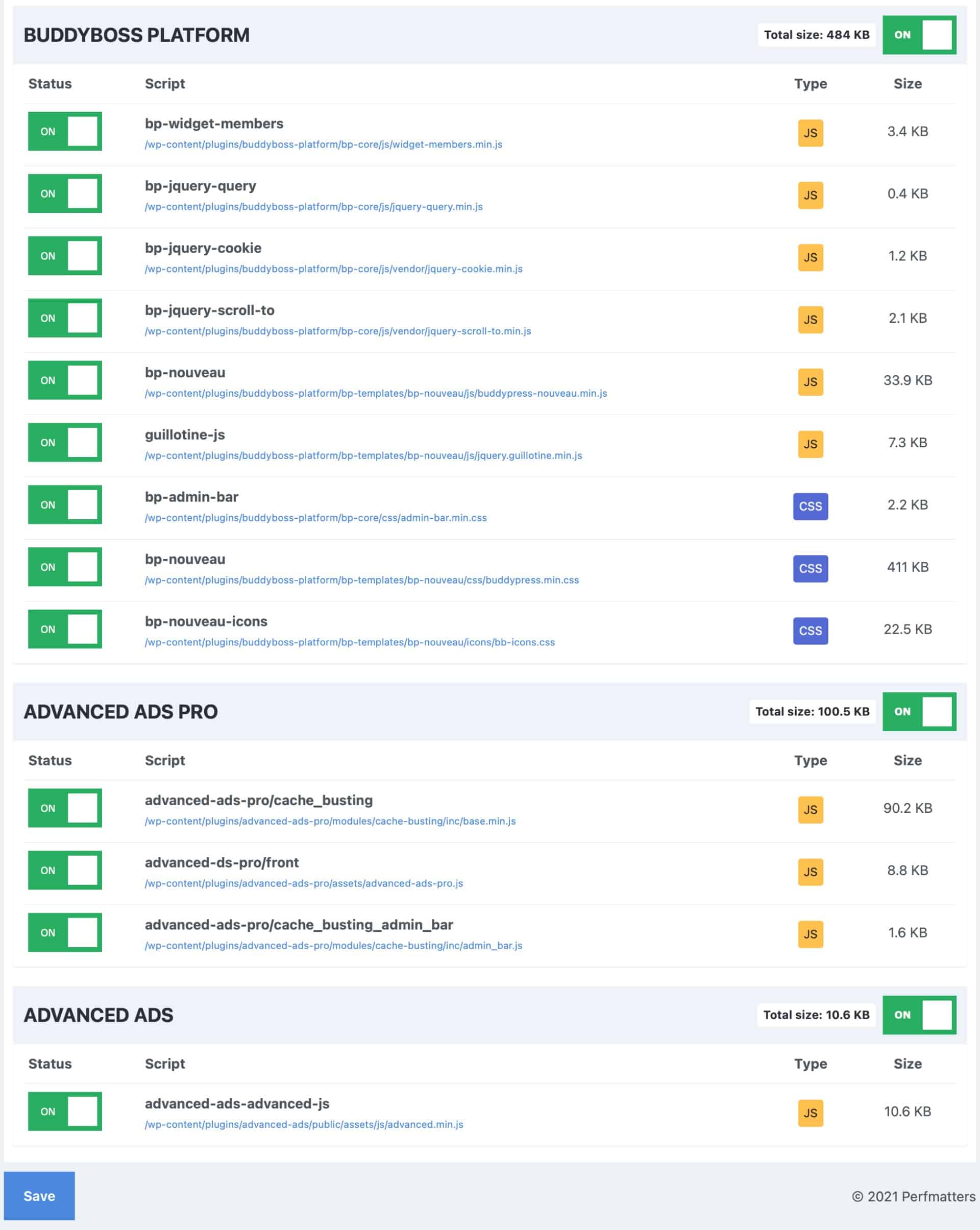The width and height of the screenshot is (980, 1230).
Task: Click CSS badge for bp-admin-bar
Action: point(810,506)
